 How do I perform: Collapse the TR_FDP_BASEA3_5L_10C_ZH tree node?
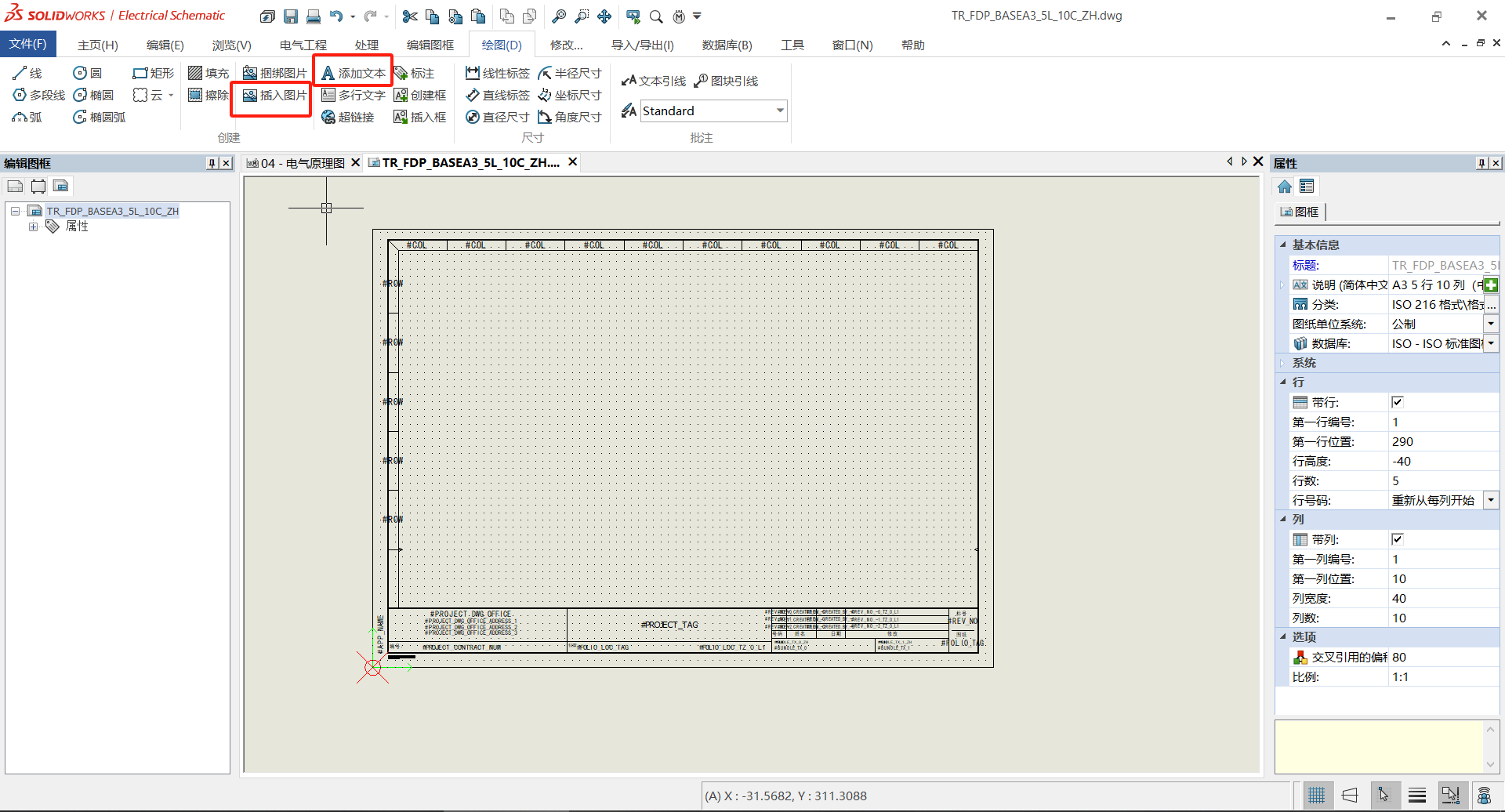pyautogui.click(x=15, y=211)
